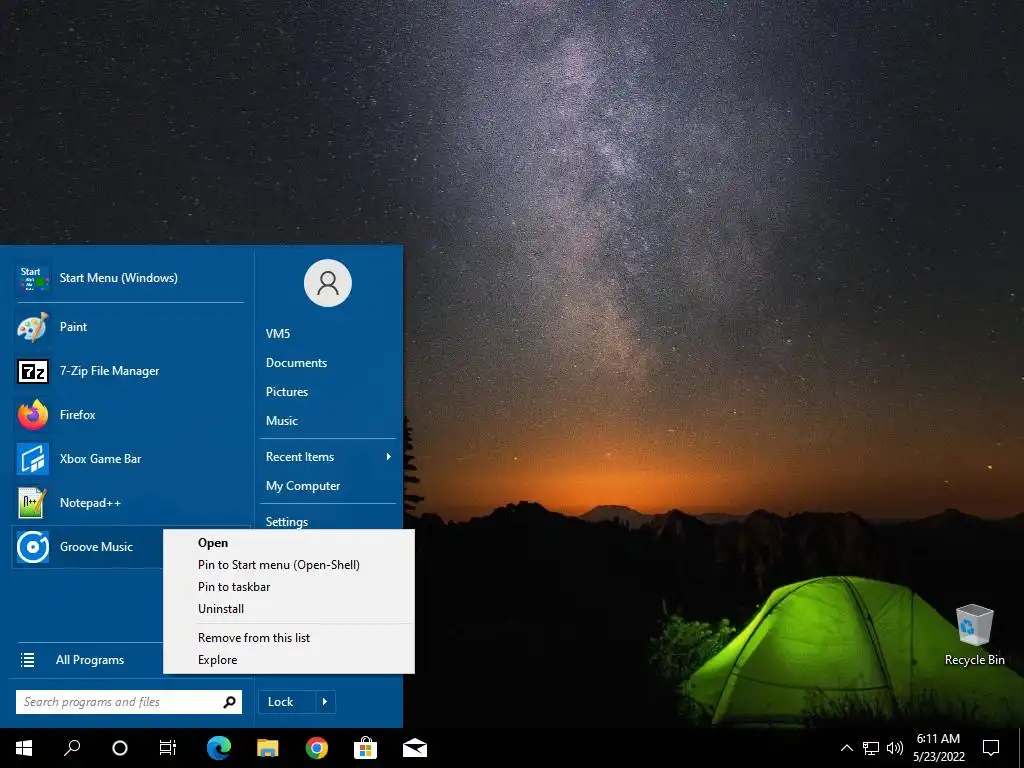Viewport: 1024px width, 768px height.
Task: Open Documents from the start menu
Action: (296, 362)
